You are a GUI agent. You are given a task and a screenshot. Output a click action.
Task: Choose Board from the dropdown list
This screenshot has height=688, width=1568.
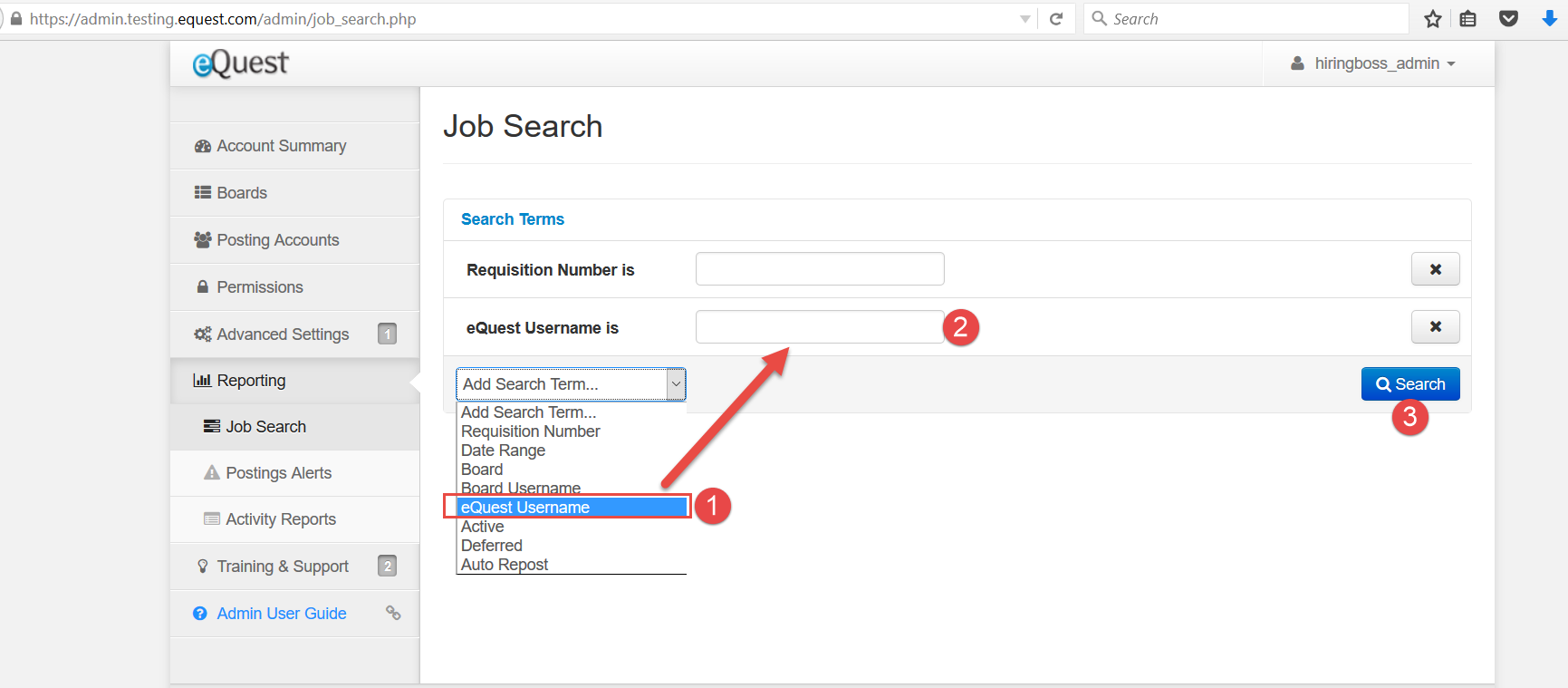coord(572,470)
